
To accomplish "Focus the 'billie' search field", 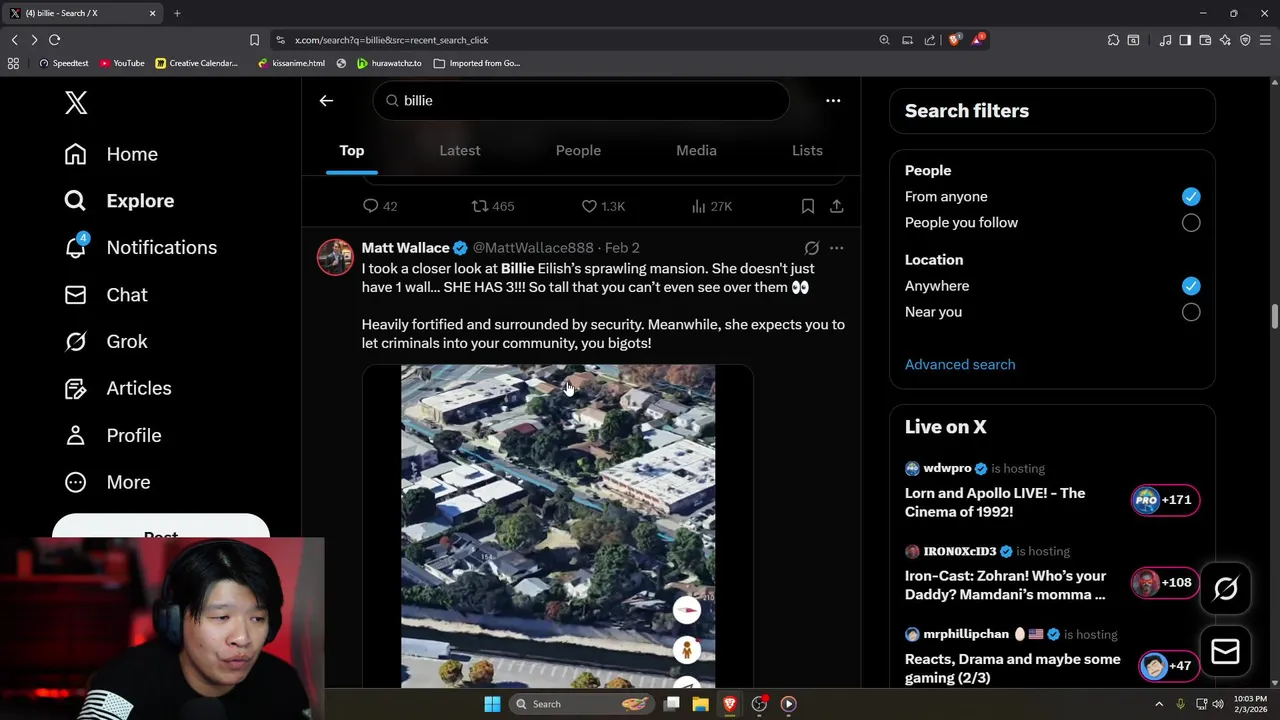I will pyautogui.click(x=581, y=100).
